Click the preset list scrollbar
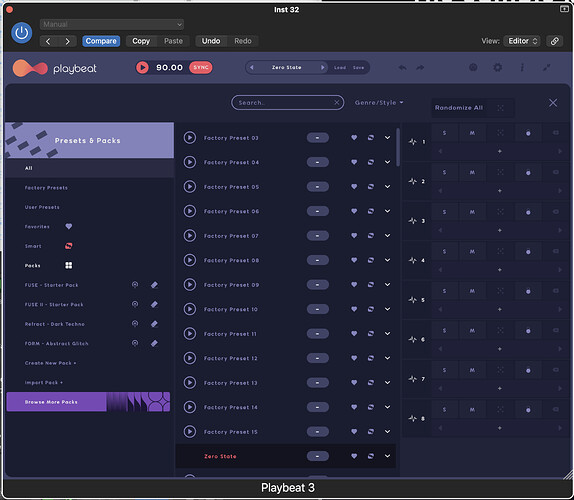 (398, 147)
